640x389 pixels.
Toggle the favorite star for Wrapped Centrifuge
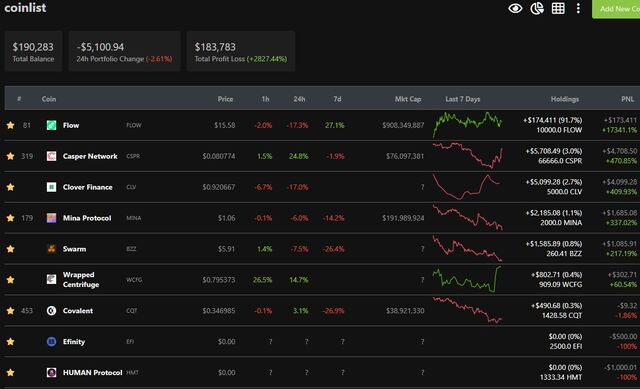click(x=11, y=280)
